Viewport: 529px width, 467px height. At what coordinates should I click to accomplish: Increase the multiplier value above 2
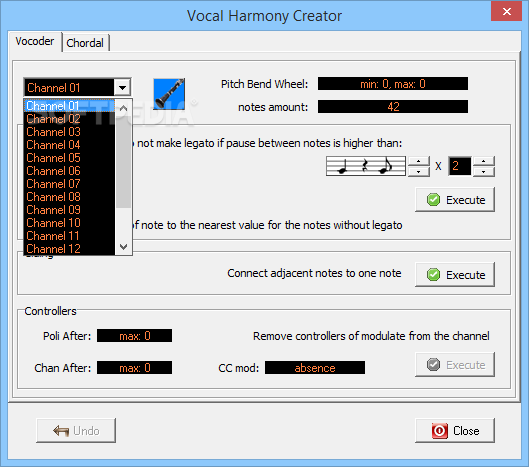[484, 161]
